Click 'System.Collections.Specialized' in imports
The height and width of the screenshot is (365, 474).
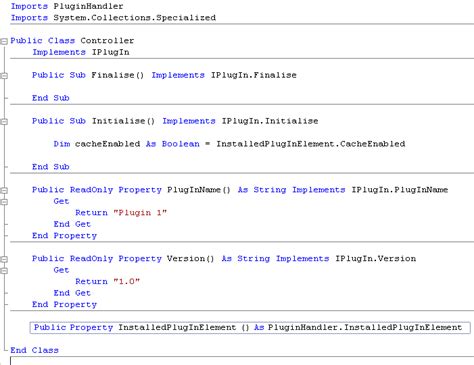click(135, 18)
